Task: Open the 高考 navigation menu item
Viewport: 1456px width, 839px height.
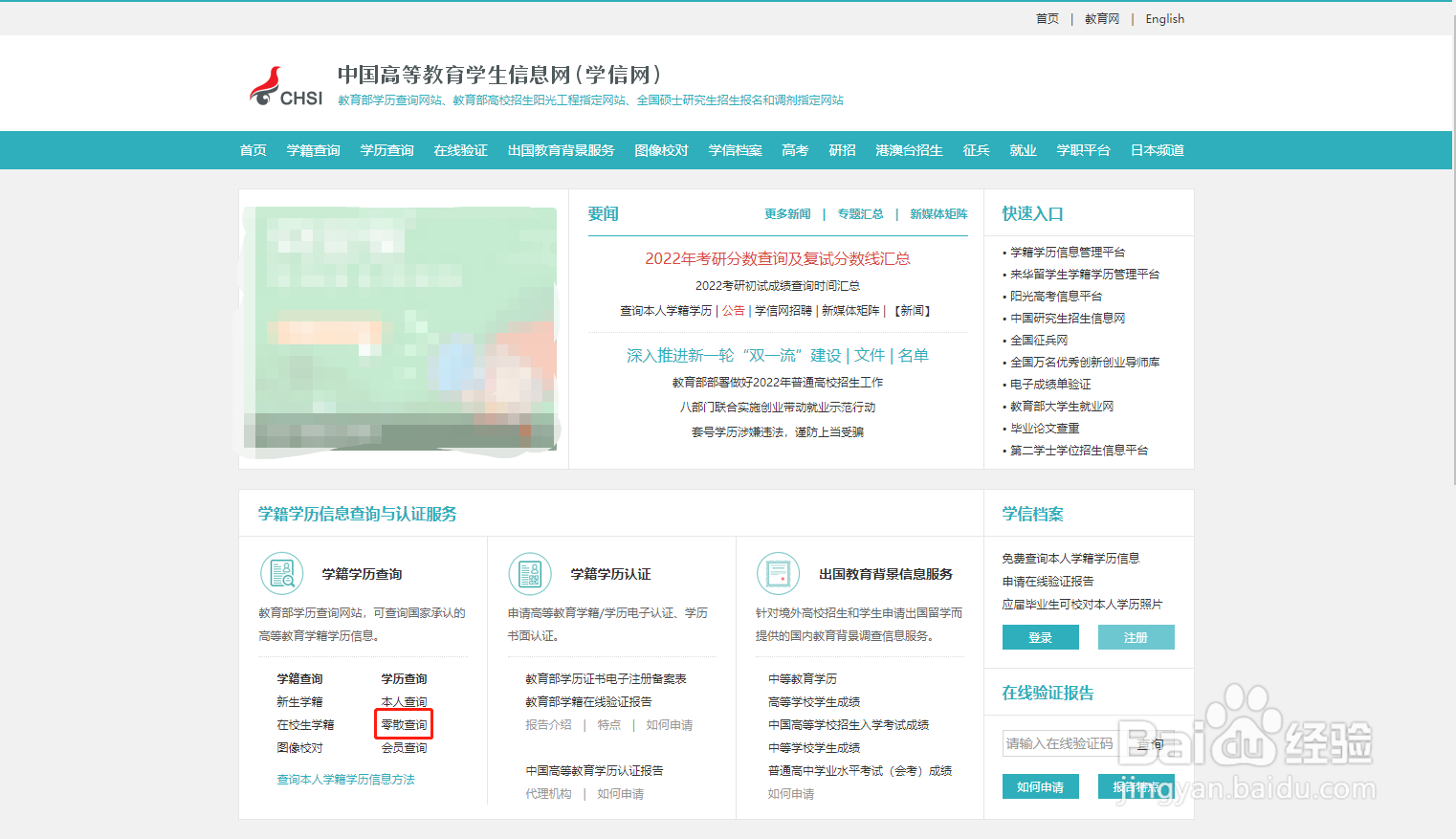Action: [795, 150]
